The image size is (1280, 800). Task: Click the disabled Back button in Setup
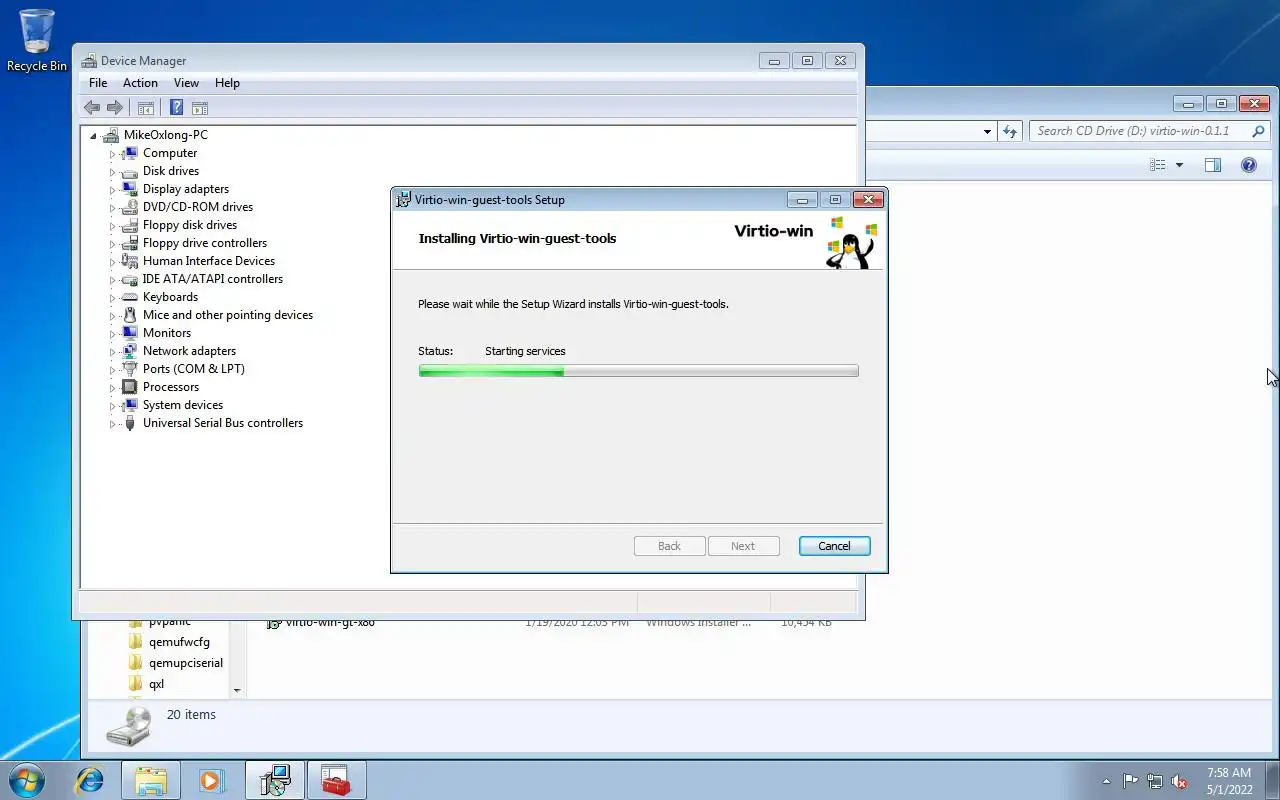tap(669, 546)
